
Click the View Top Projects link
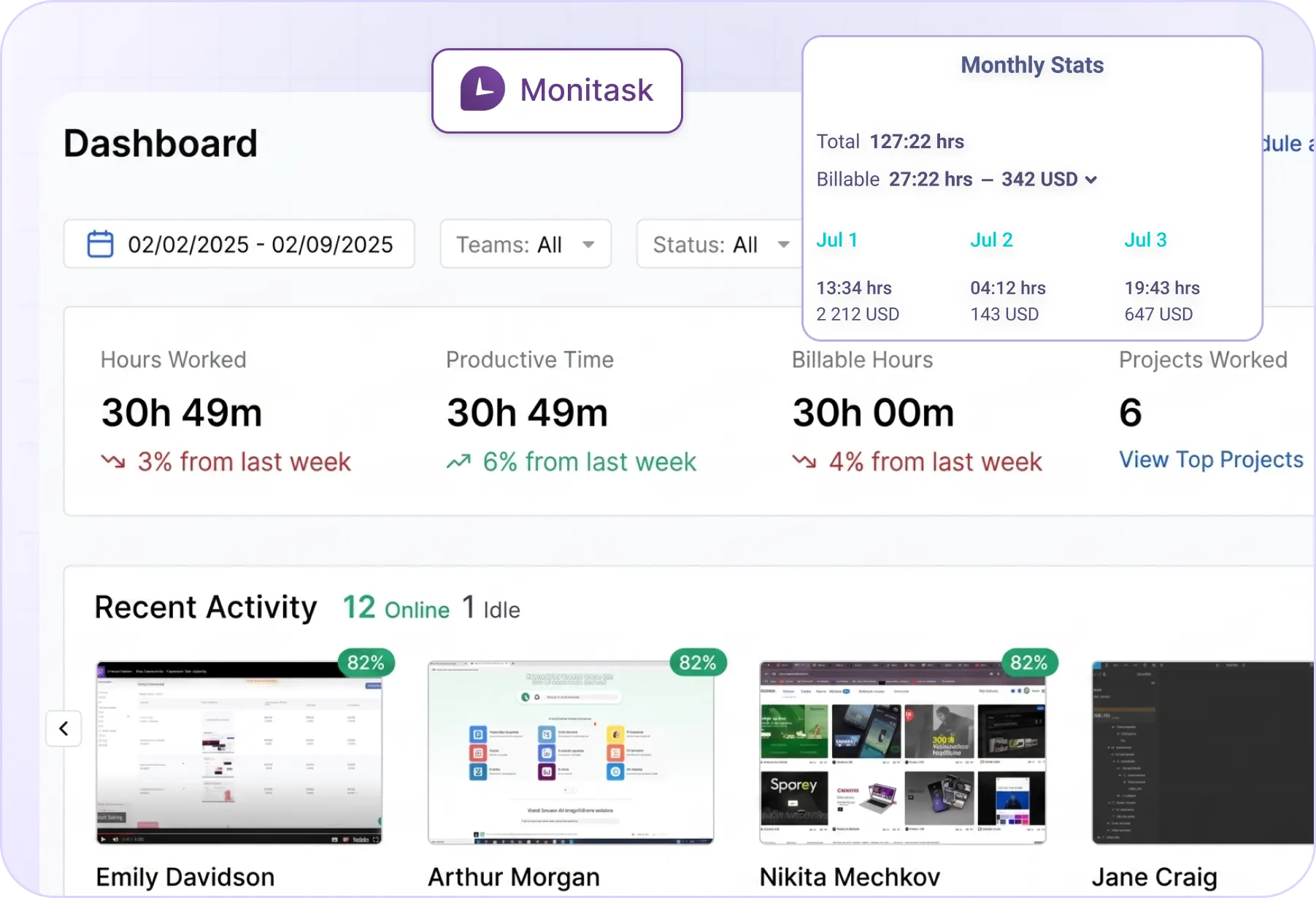(x=1211, y=459)
